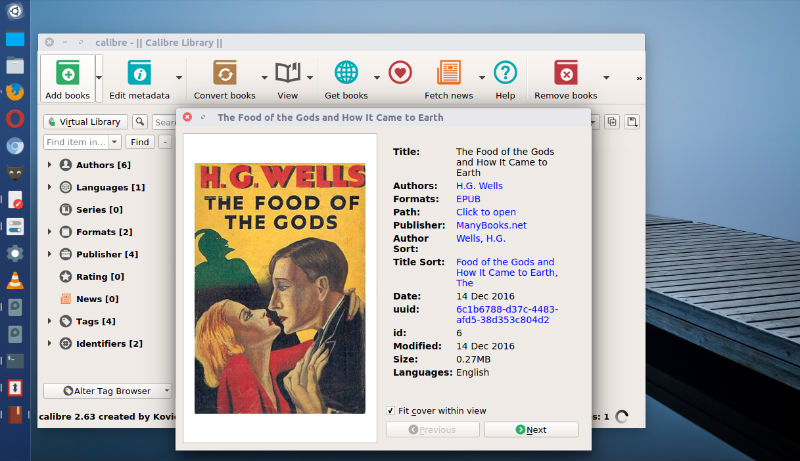Click the Virtual Library button
Viewport: 800px width, 461px height.
pos(85,122)
